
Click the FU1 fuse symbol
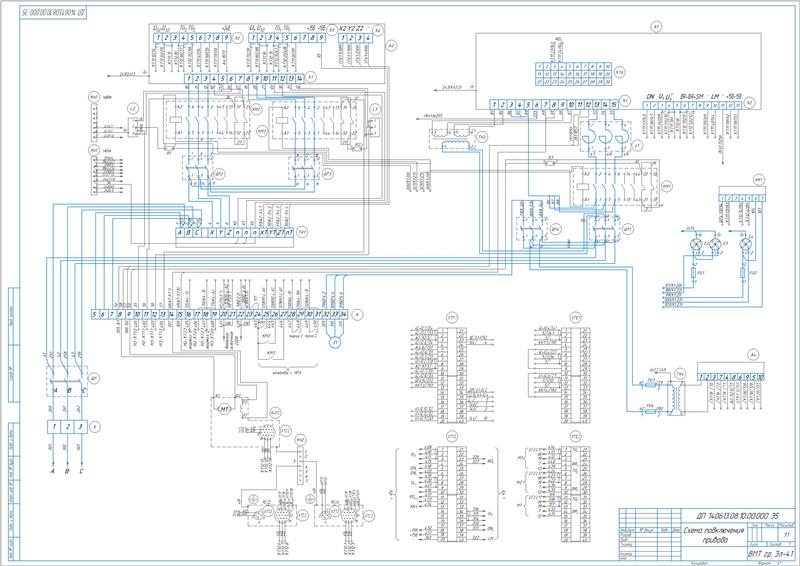[692, 274]
